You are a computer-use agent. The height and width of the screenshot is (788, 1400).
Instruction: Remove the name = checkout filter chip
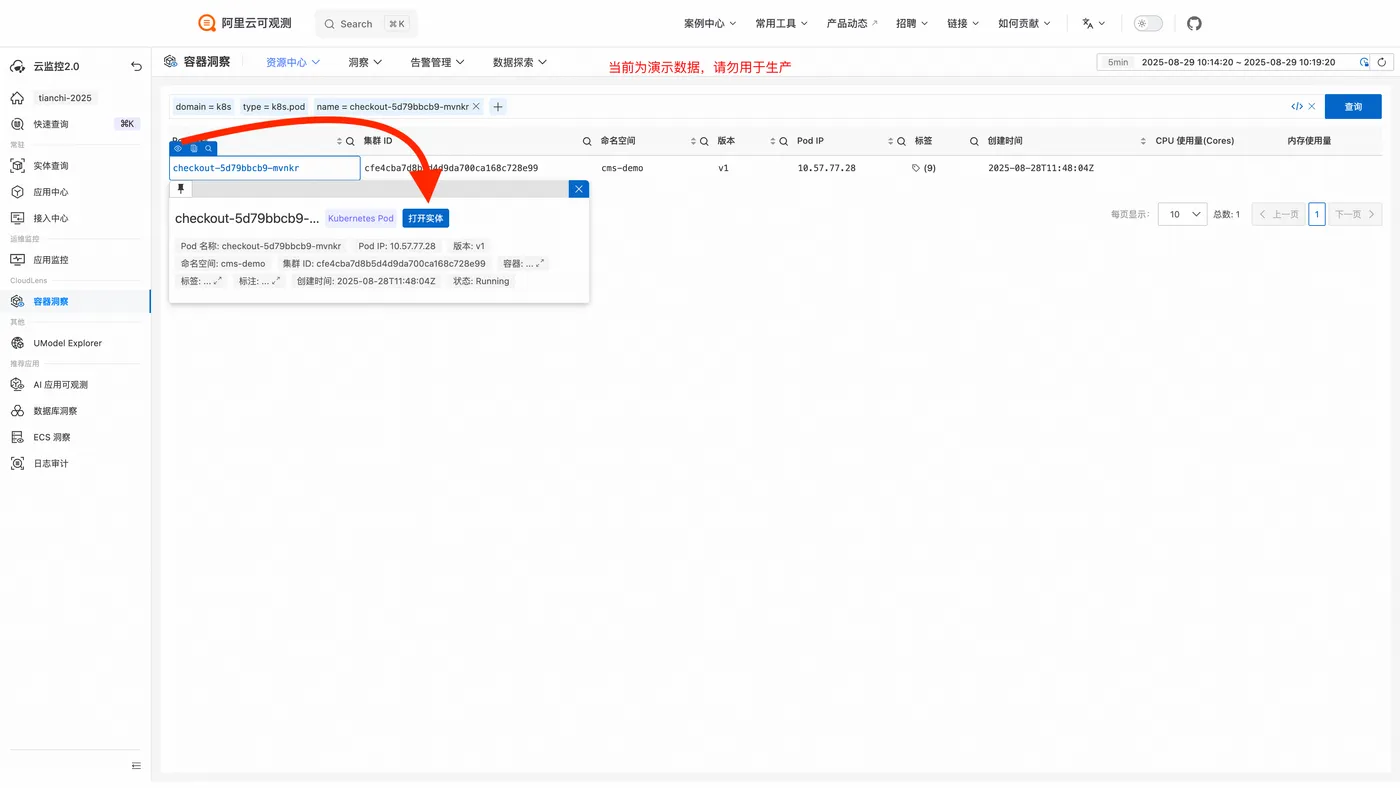(476, 107)
